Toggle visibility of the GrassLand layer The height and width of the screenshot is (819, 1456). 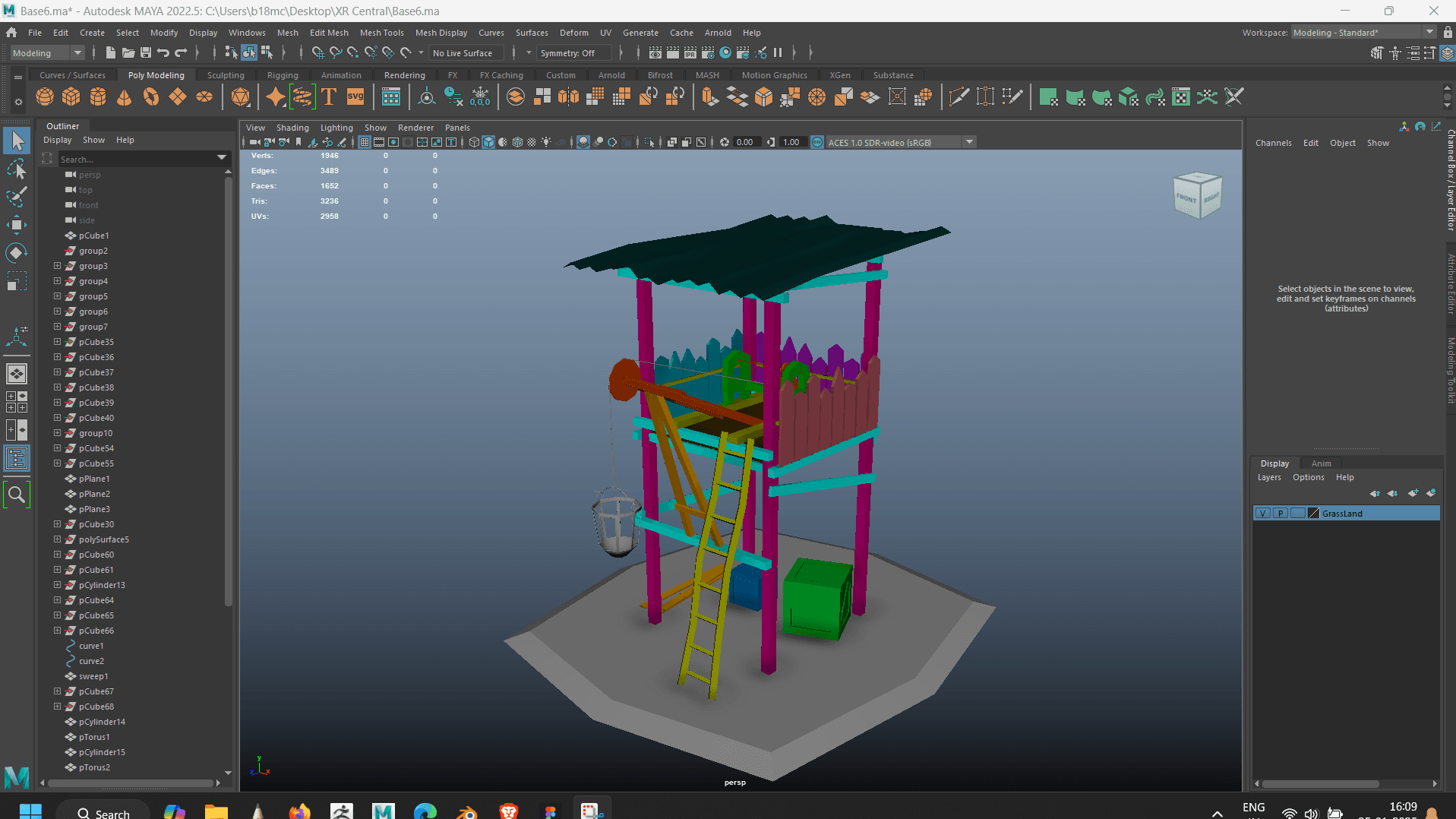1262,514
